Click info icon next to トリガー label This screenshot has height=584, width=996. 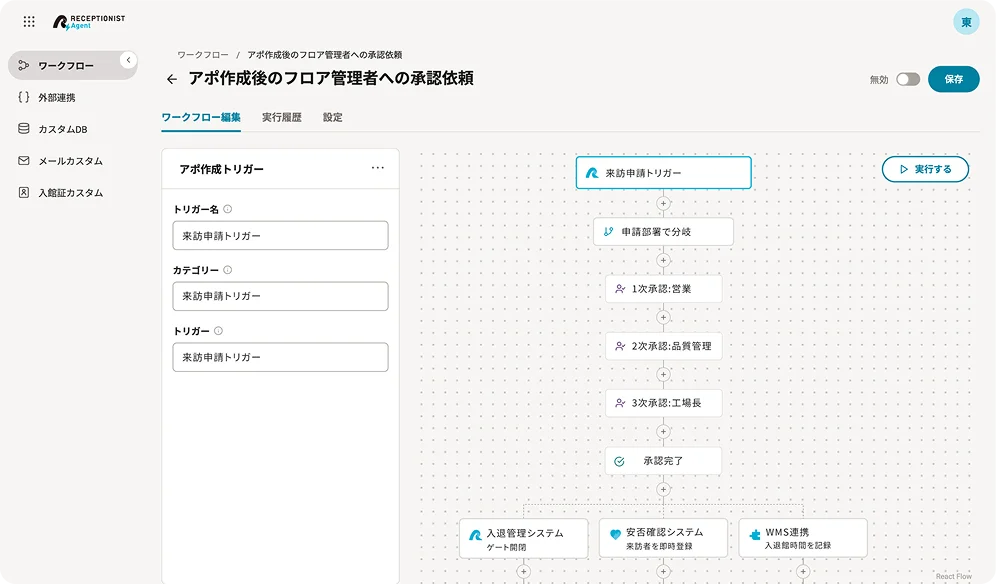pos(219,331)
